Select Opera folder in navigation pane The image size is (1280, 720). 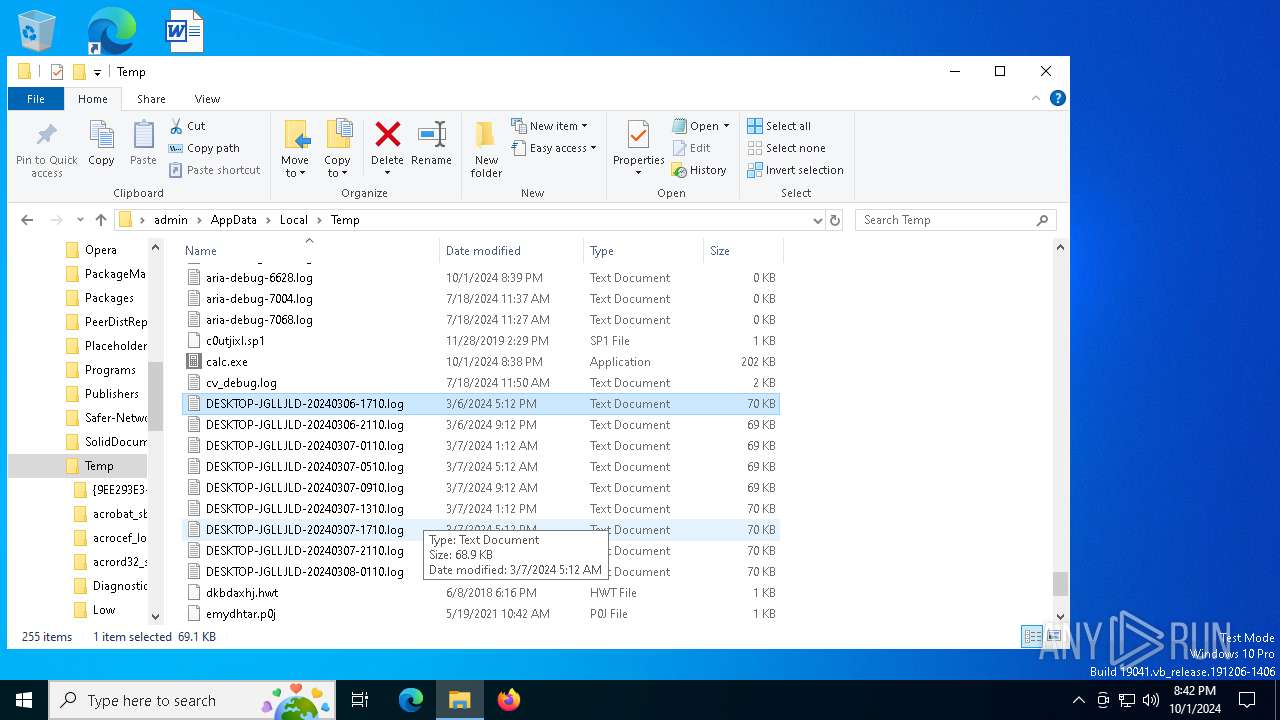pos(101,250)
